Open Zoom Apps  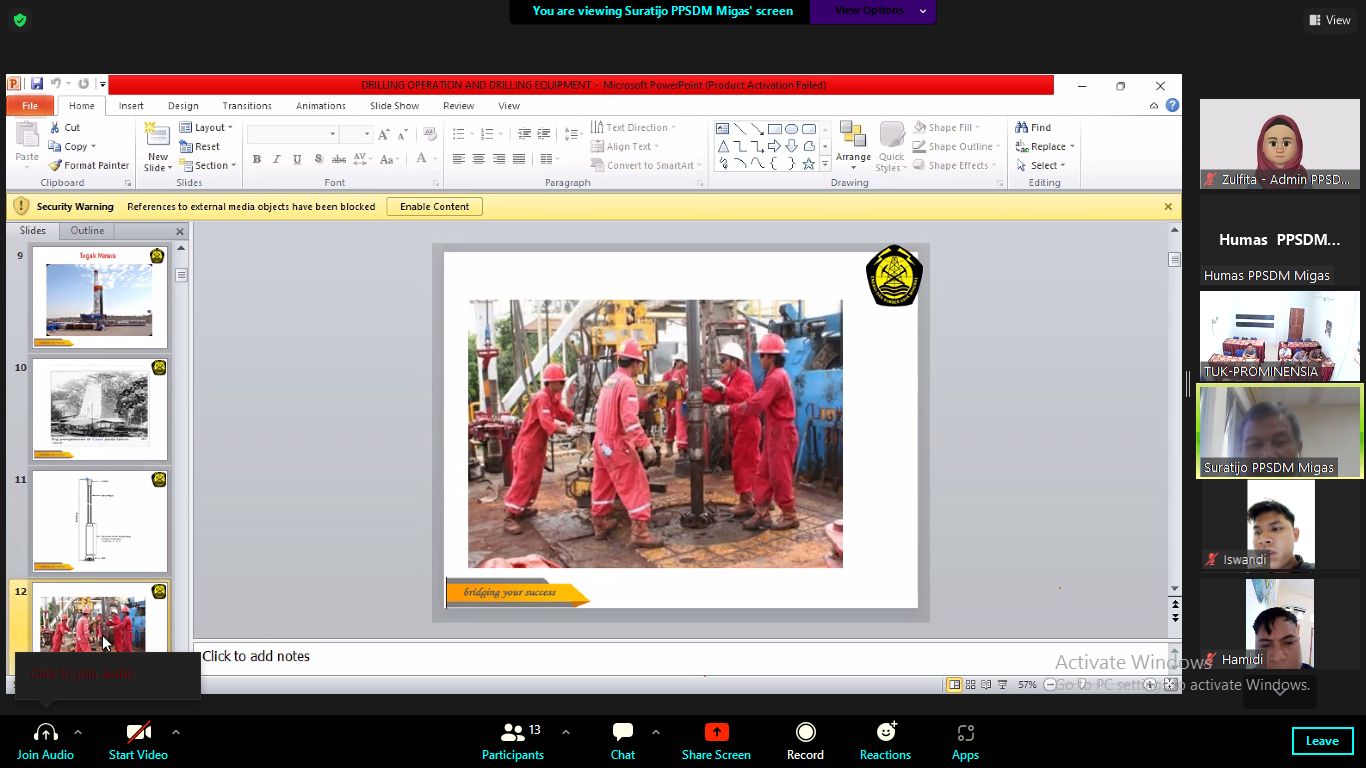[x=965, y=742]
